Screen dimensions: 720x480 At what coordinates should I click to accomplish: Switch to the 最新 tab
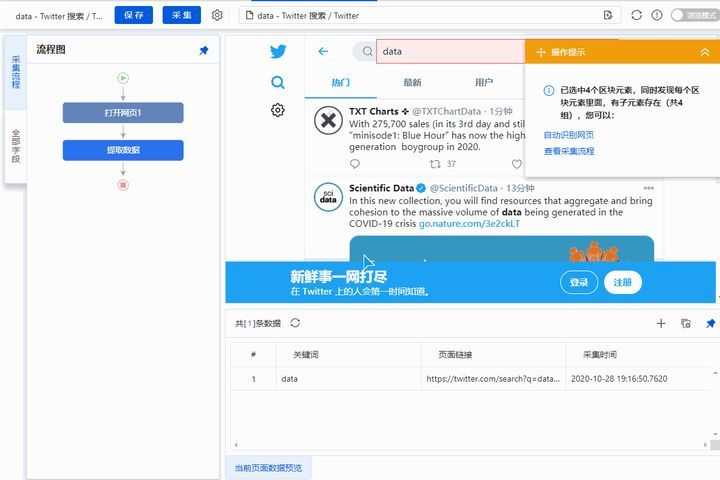point(412,83)
